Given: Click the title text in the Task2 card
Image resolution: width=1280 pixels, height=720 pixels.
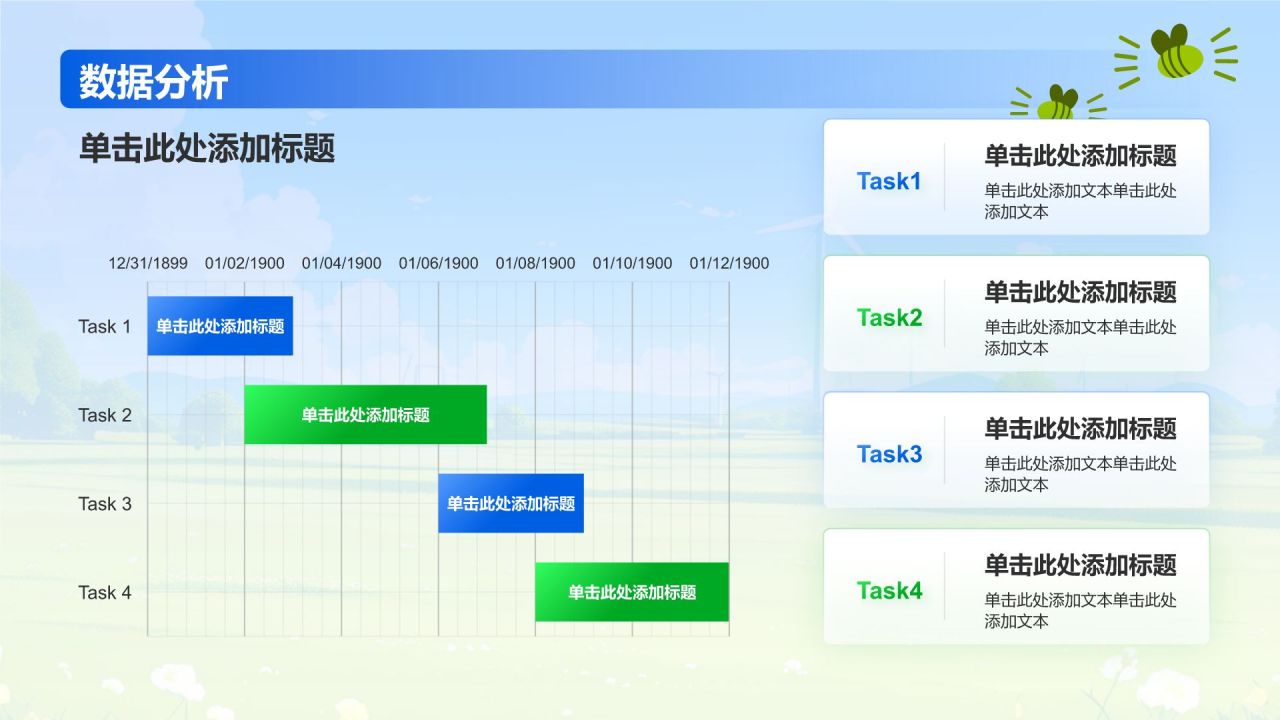Looking at the screenshot, I should 1080,292.
